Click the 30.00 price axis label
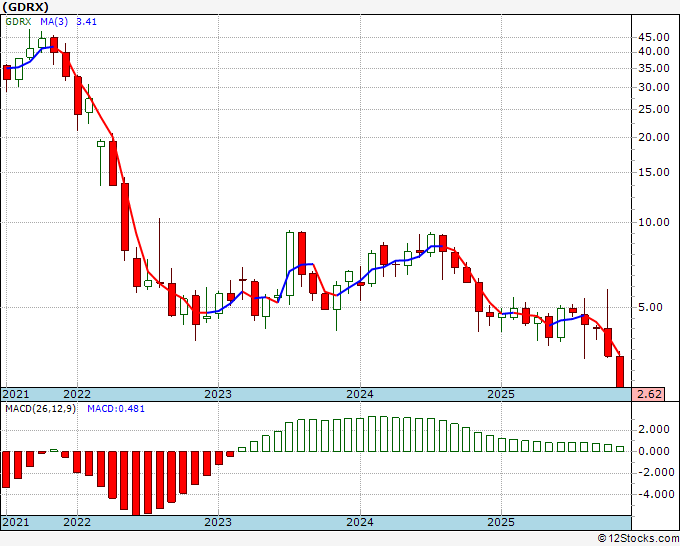The image size is (680, 546). (x=654, y=88)
